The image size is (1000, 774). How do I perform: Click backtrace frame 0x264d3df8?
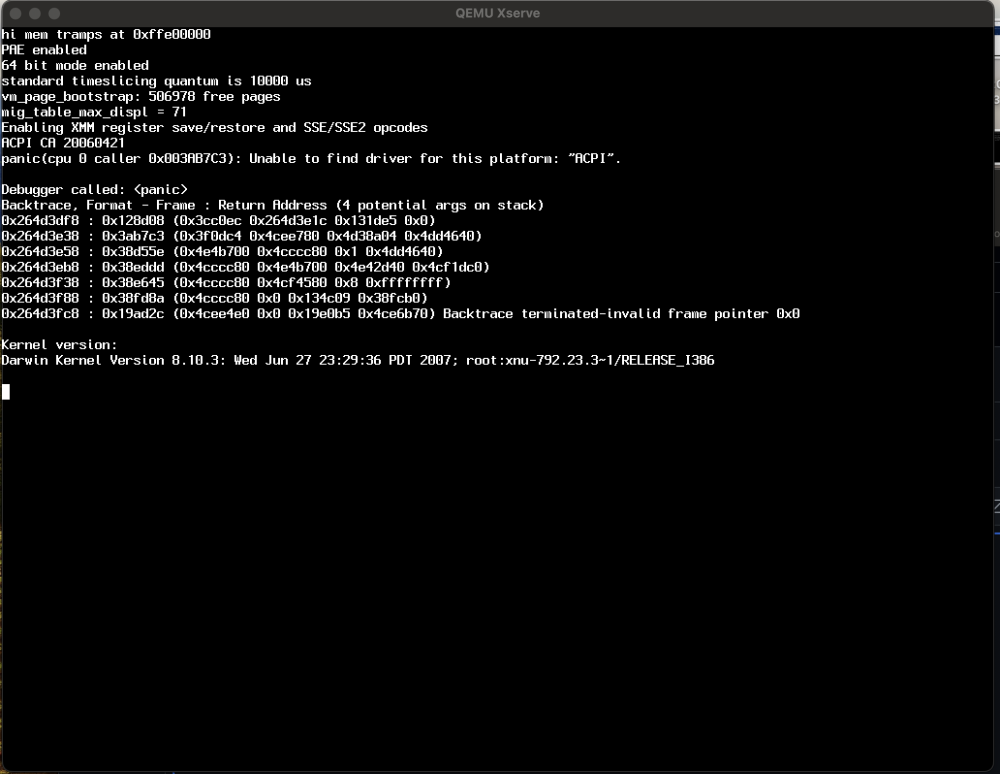tap(218, 221)
